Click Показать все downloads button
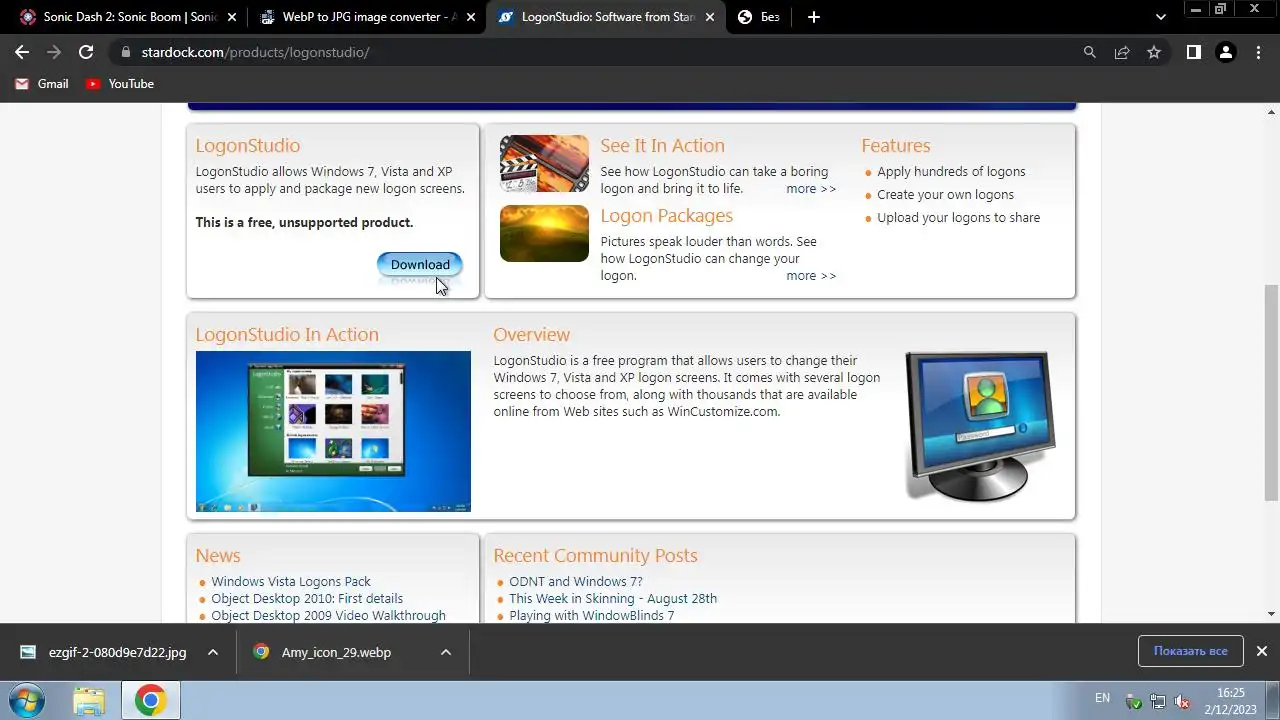The width and height of the screenshot is (1280, 720). coord(1190,651)
